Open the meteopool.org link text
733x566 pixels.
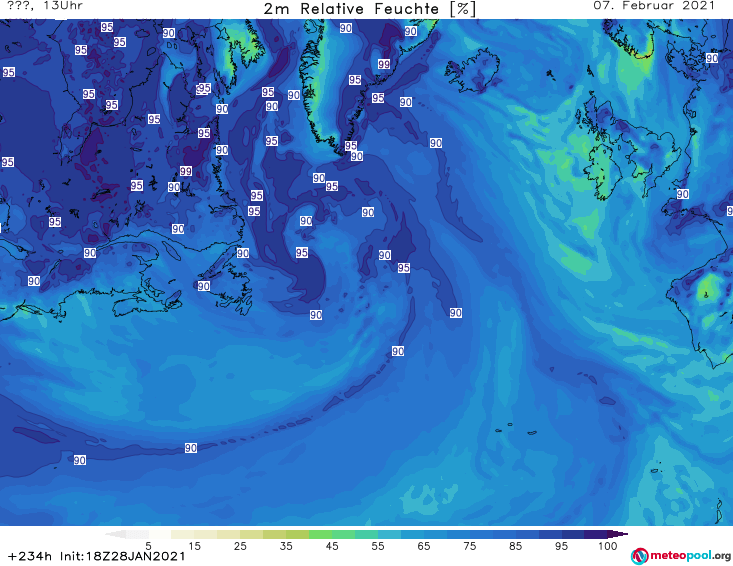coord(691,556)
